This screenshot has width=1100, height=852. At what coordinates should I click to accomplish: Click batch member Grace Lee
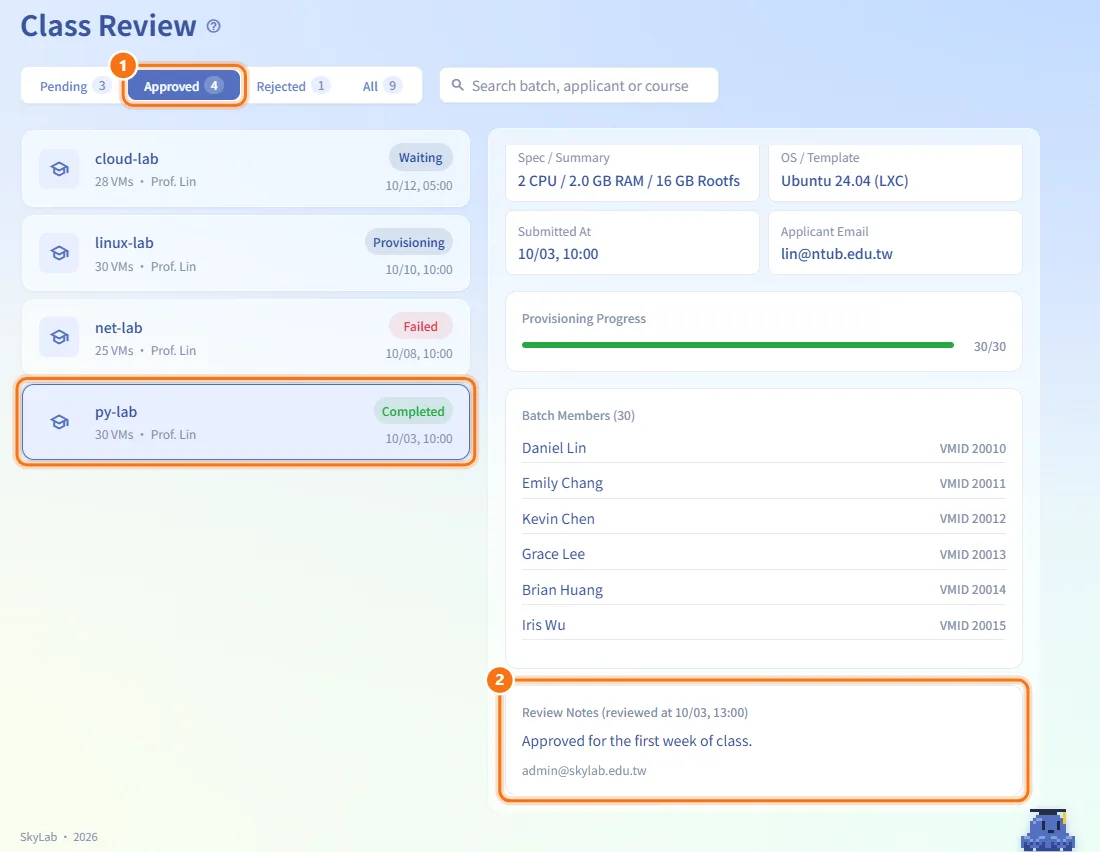[554, 554]
